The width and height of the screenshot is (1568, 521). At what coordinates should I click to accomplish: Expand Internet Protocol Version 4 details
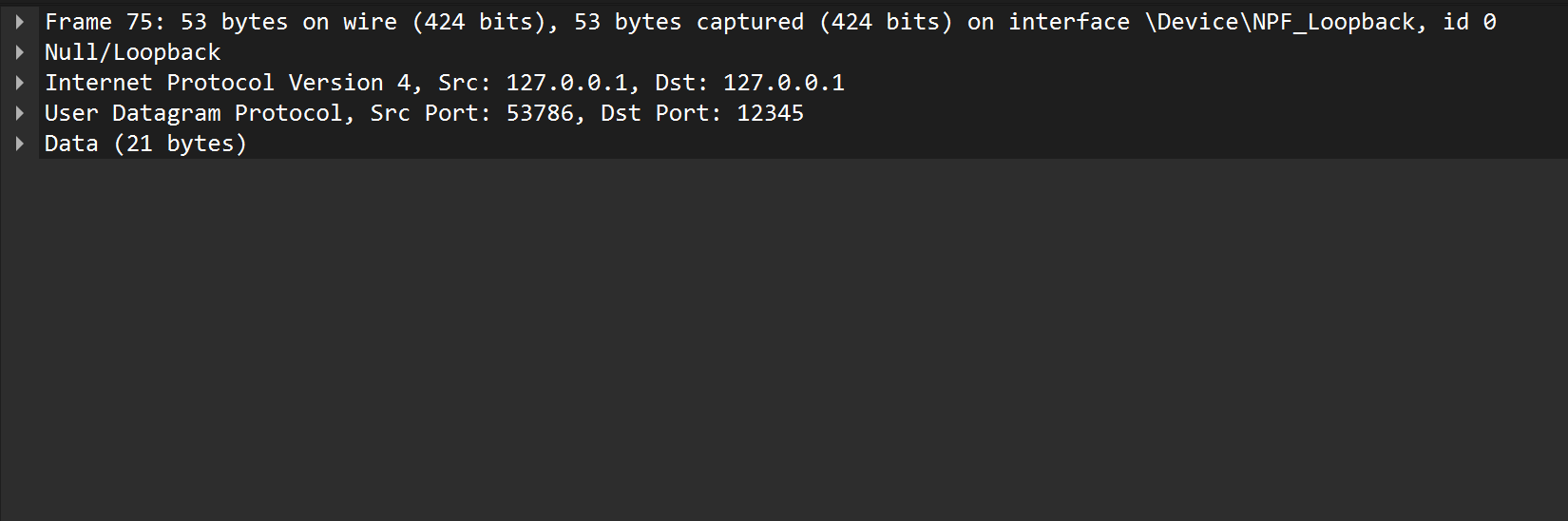point(19,83)
